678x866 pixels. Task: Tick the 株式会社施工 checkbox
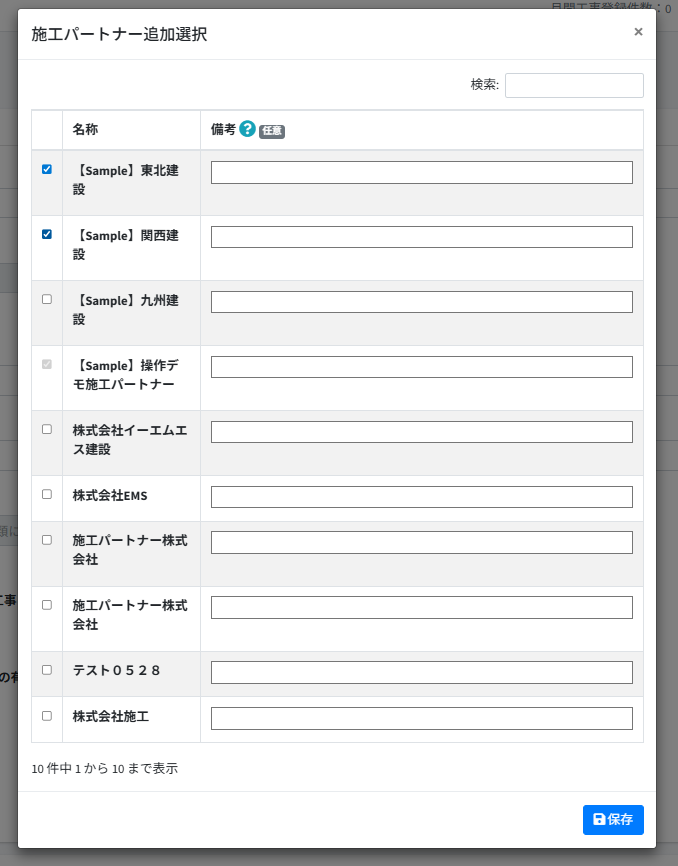47,716
